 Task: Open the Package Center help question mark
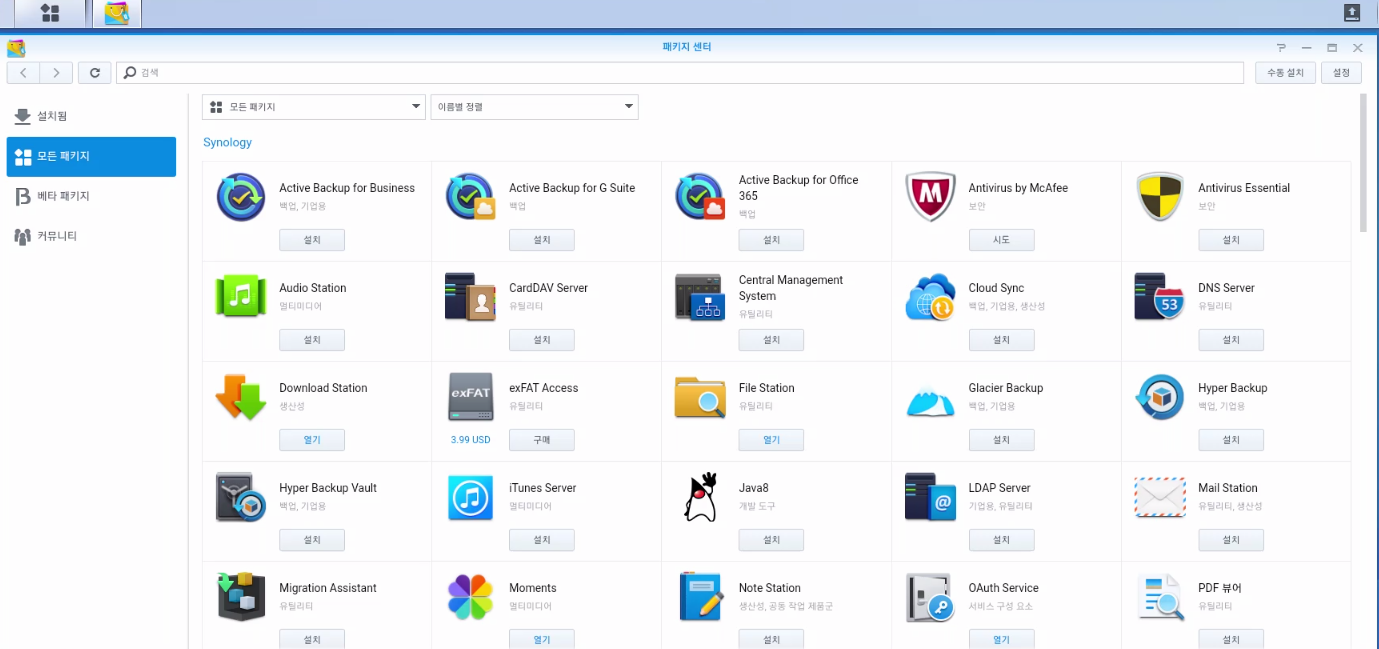1281,47
